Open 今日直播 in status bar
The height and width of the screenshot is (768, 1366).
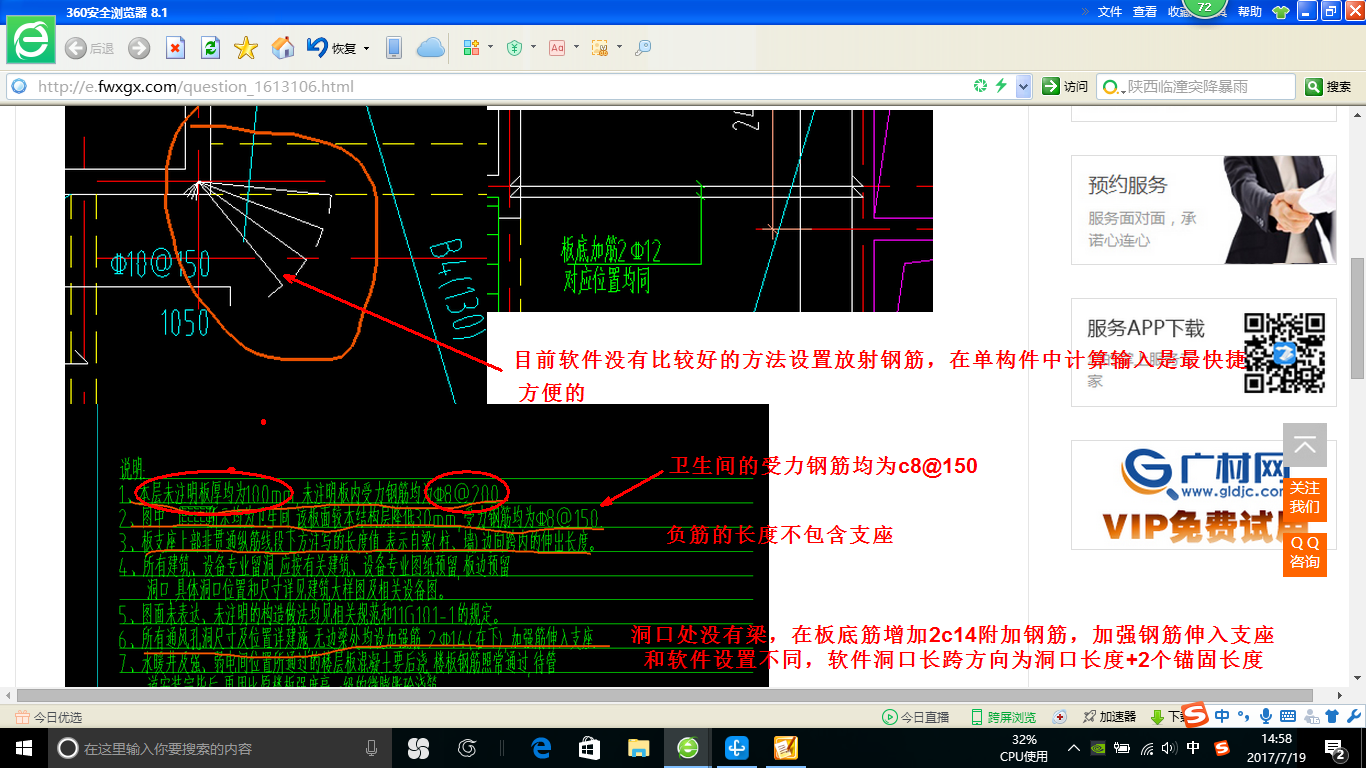(x=915, y=717)
